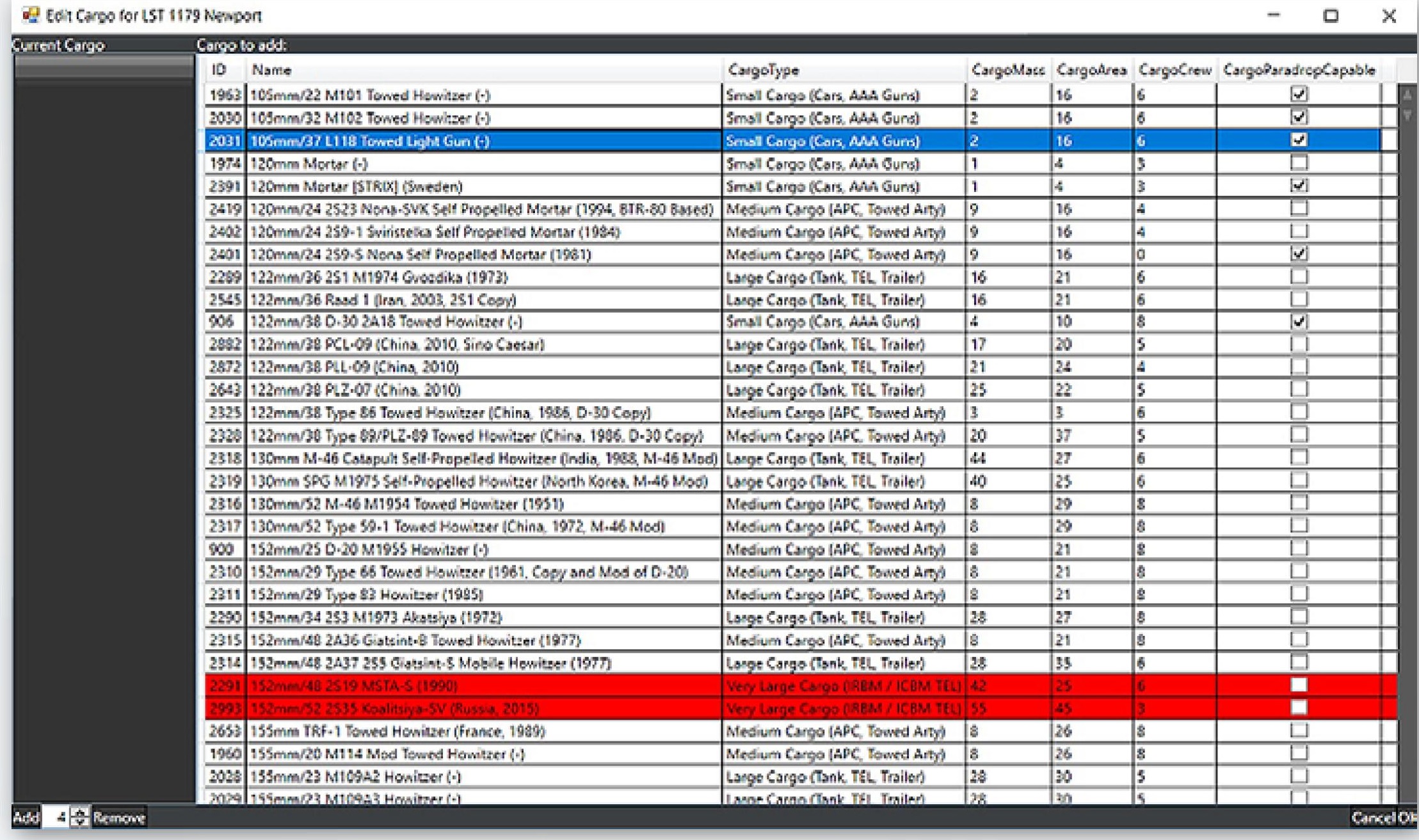Click the scroll-down arrow of cargo list
Image resolution: width=1419 pixels, height=840 pixels.
coord(1407,116)
